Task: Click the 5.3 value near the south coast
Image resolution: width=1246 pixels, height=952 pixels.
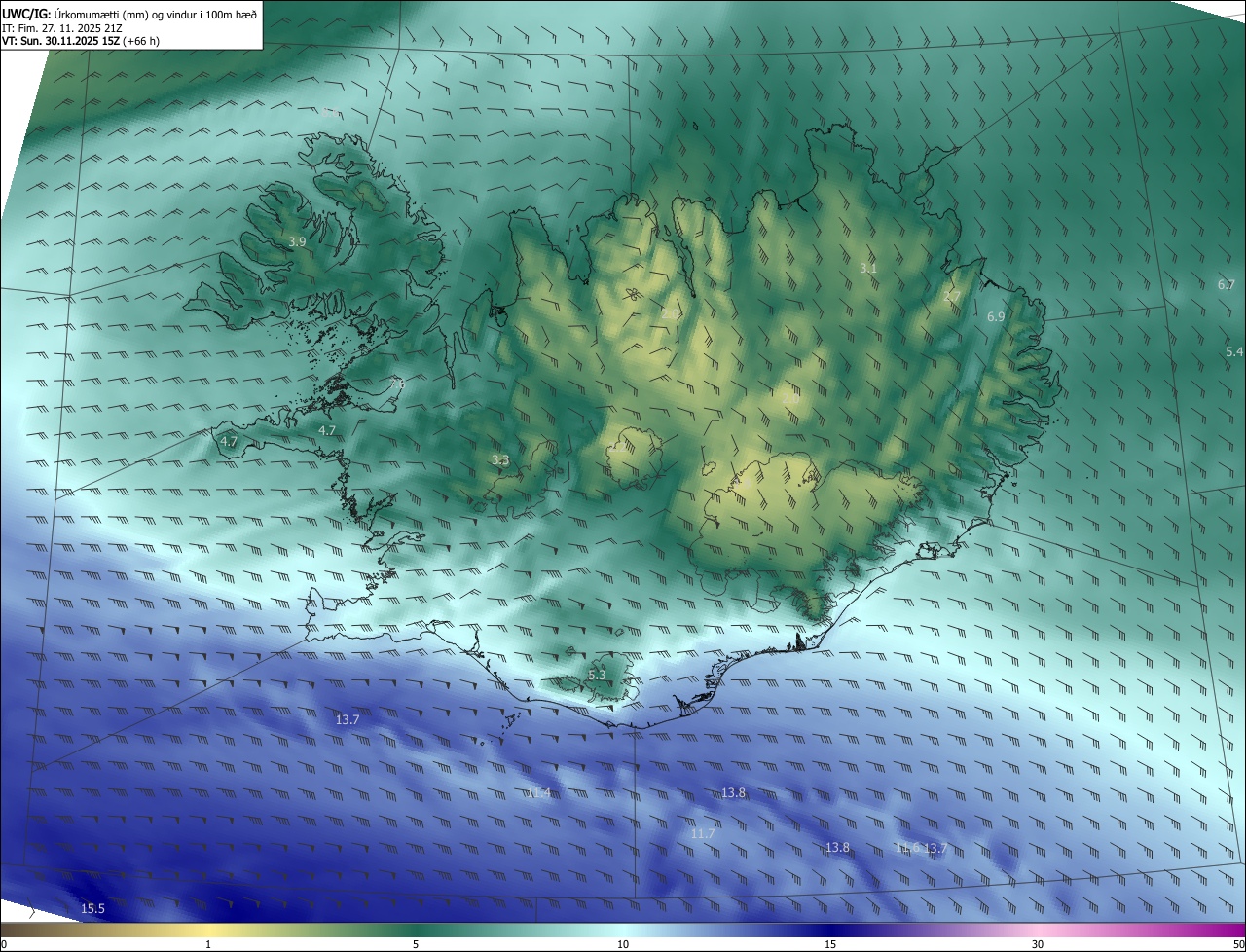Action: click(597, 675)
